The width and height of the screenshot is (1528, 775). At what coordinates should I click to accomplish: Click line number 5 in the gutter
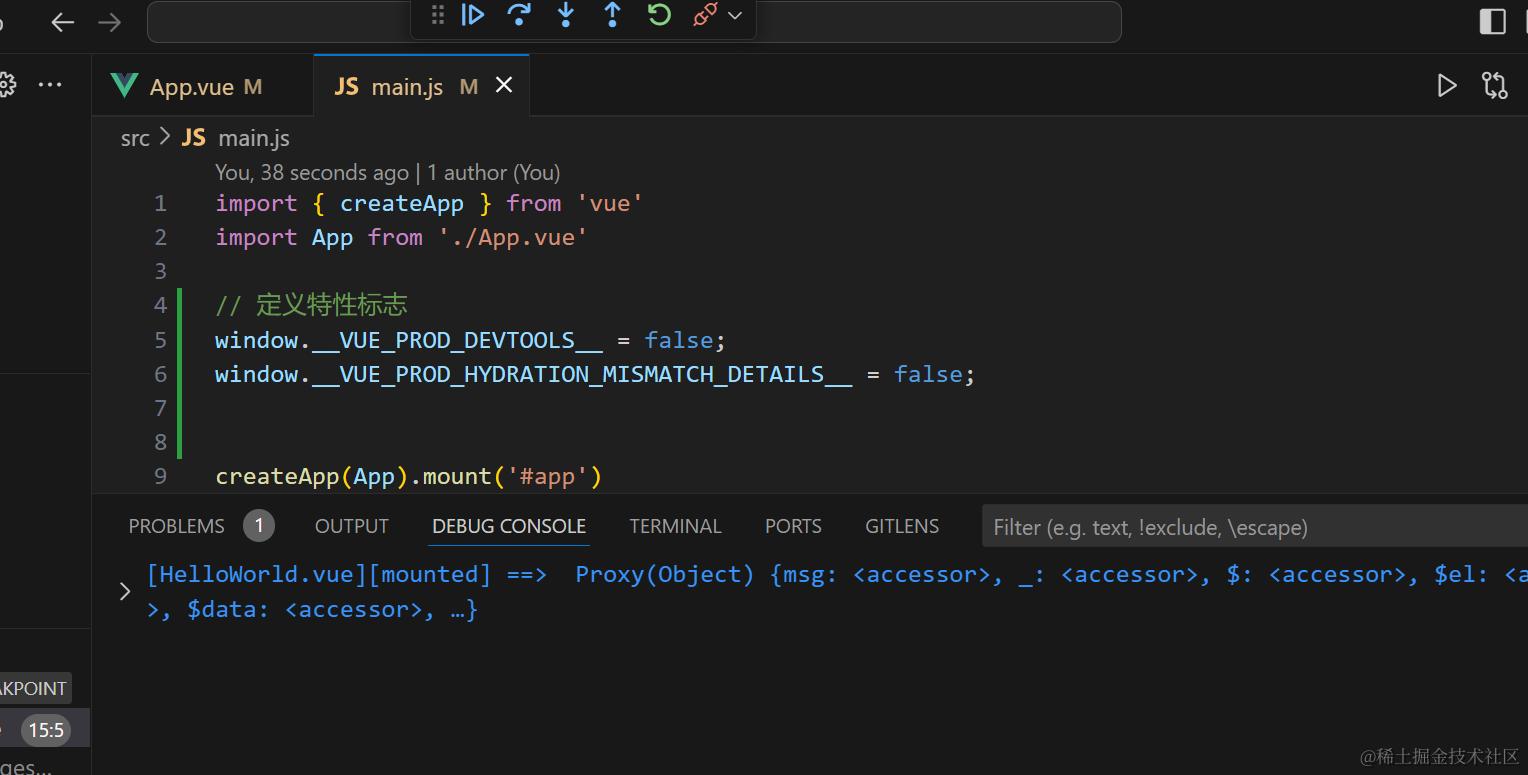(160, 340)
